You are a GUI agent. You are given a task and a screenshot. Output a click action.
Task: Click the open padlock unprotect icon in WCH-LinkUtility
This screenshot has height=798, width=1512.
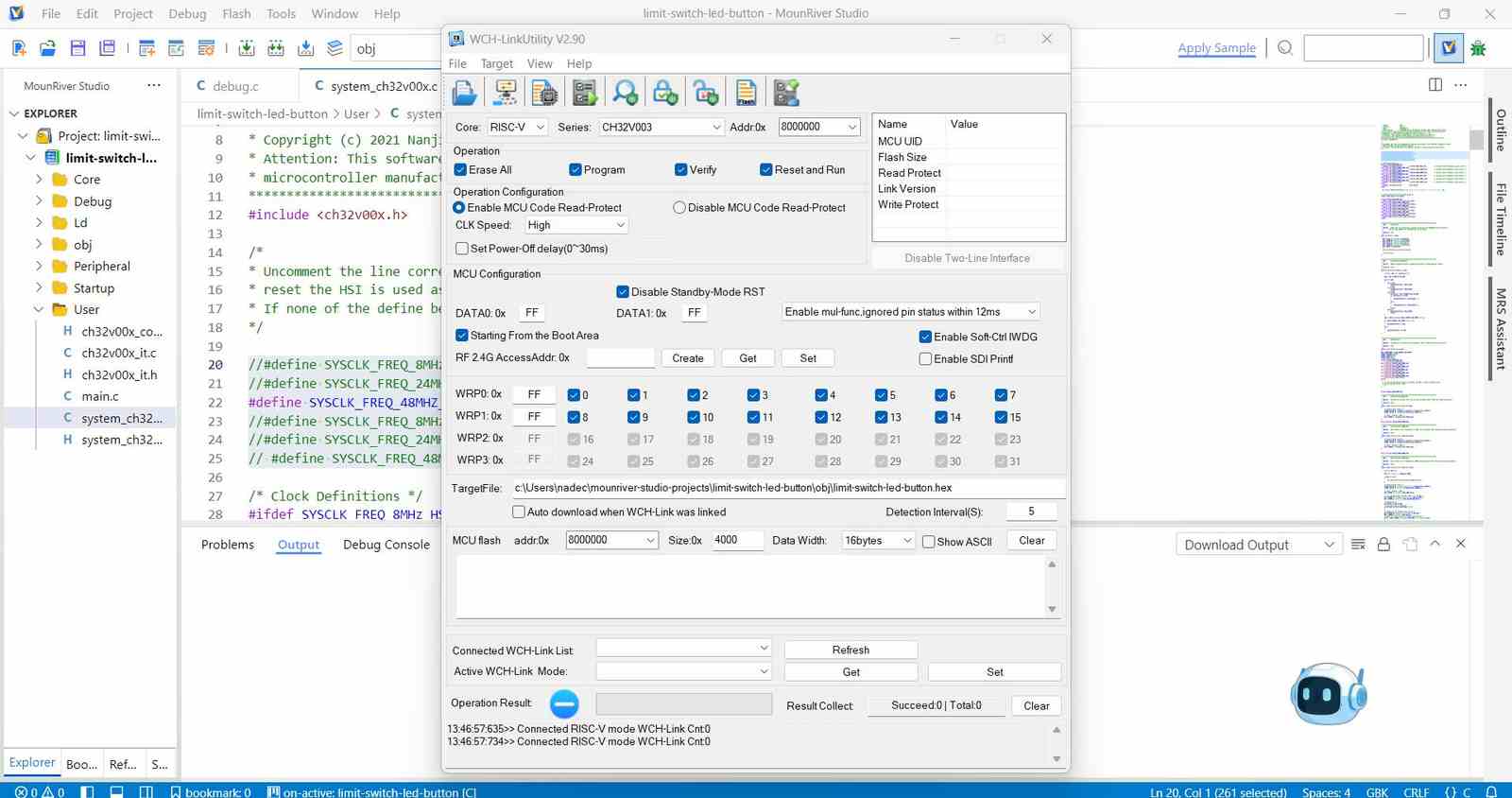706,92
